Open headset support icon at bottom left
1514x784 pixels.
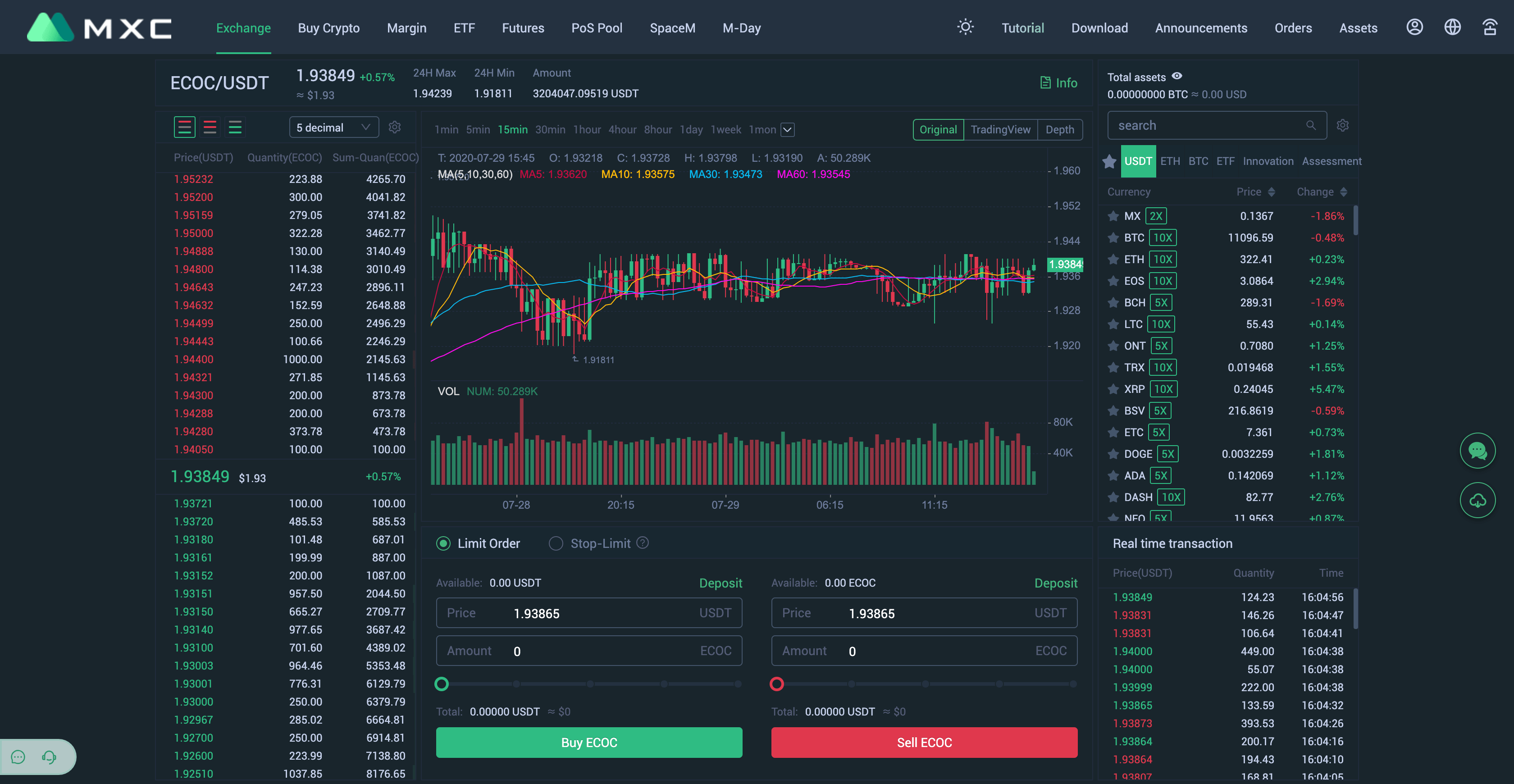coord(49,757)
